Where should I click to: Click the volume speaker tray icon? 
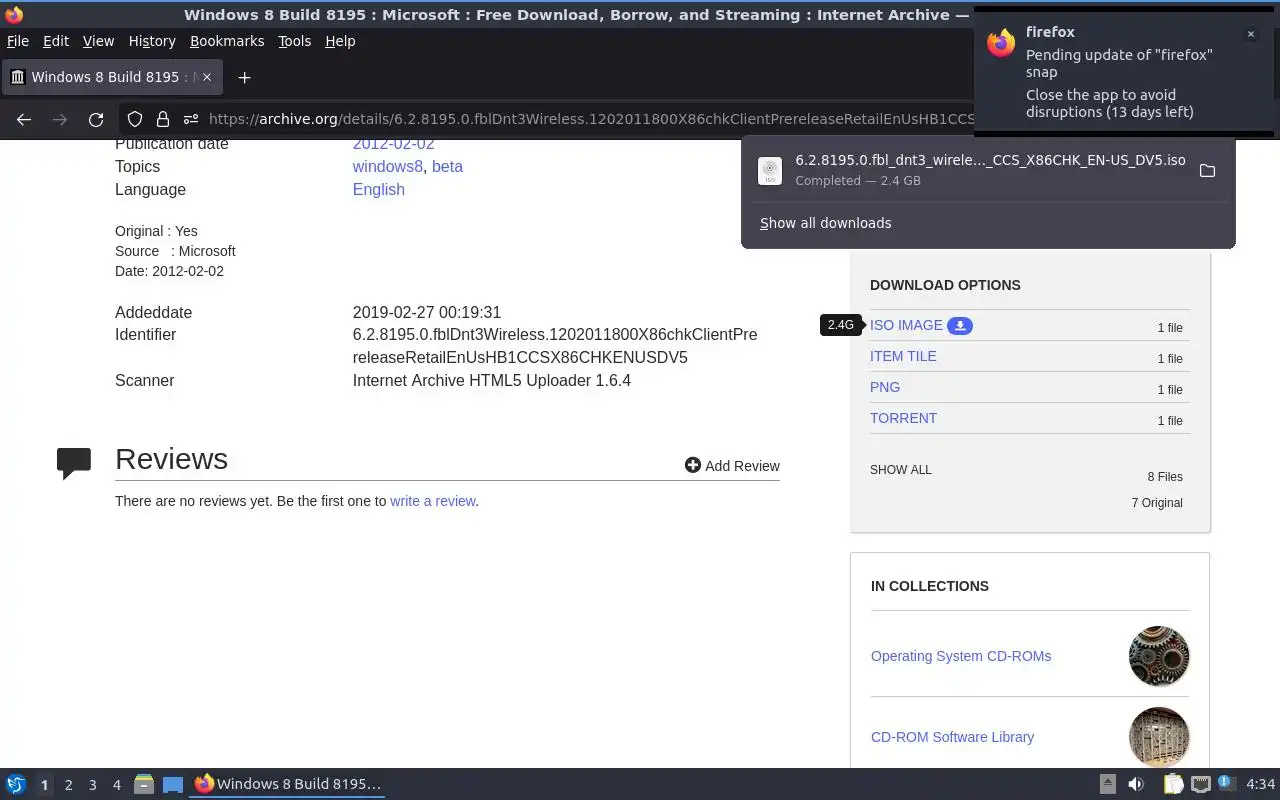pyautogui.click(x=1136, y=785)
